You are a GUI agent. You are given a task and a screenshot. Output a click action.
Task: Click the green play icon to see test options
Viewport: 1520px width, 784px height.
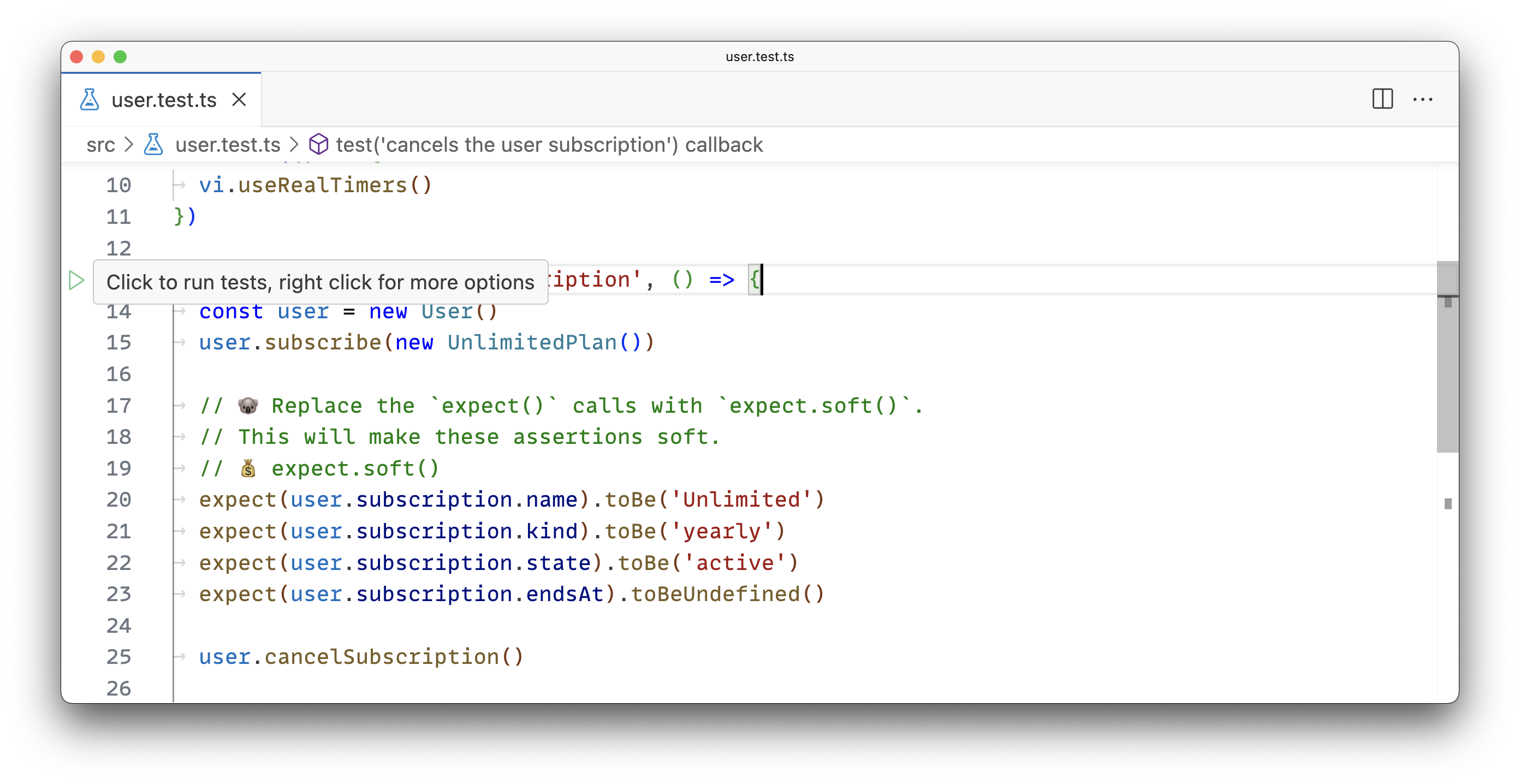[76, 281]
